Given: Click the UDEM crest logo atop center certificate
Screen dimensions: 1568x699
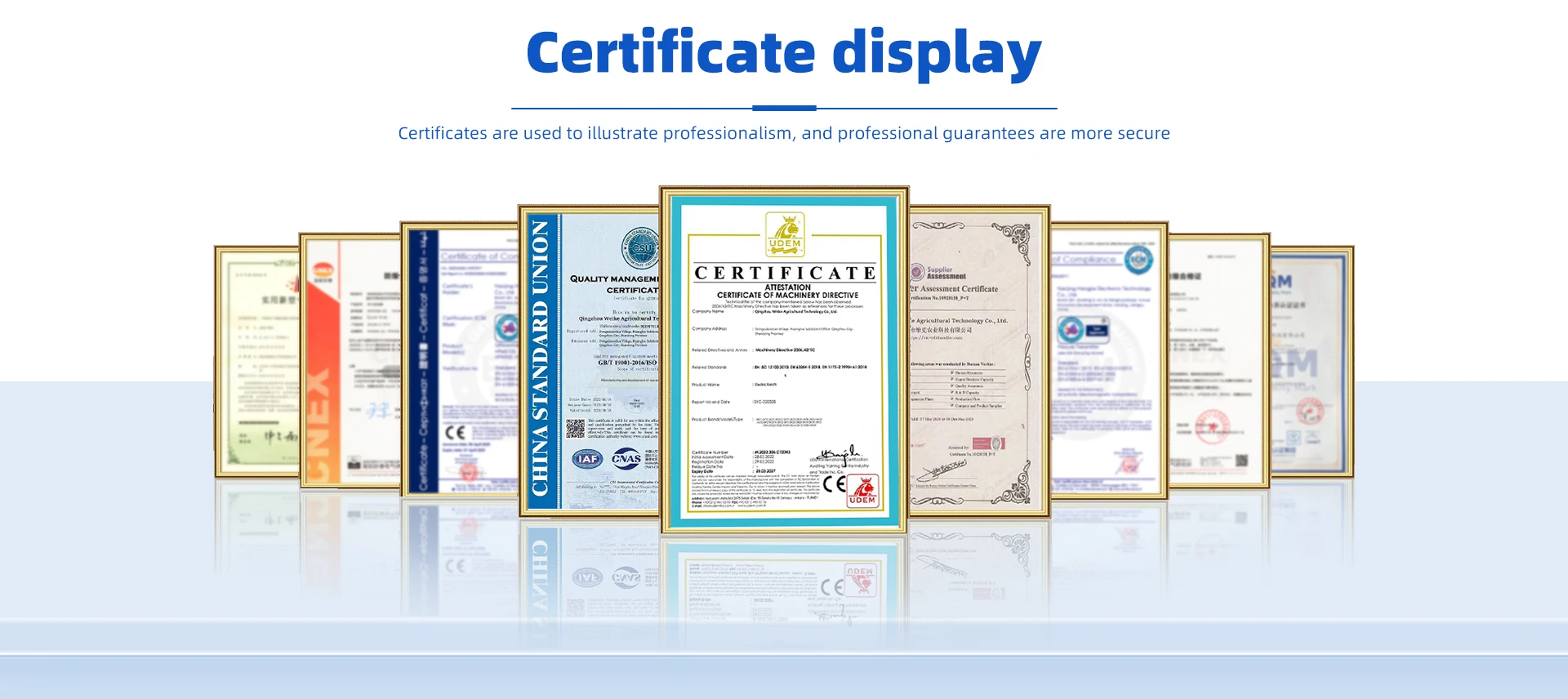Looking at the screenshot, I should [x=785, y=234].
